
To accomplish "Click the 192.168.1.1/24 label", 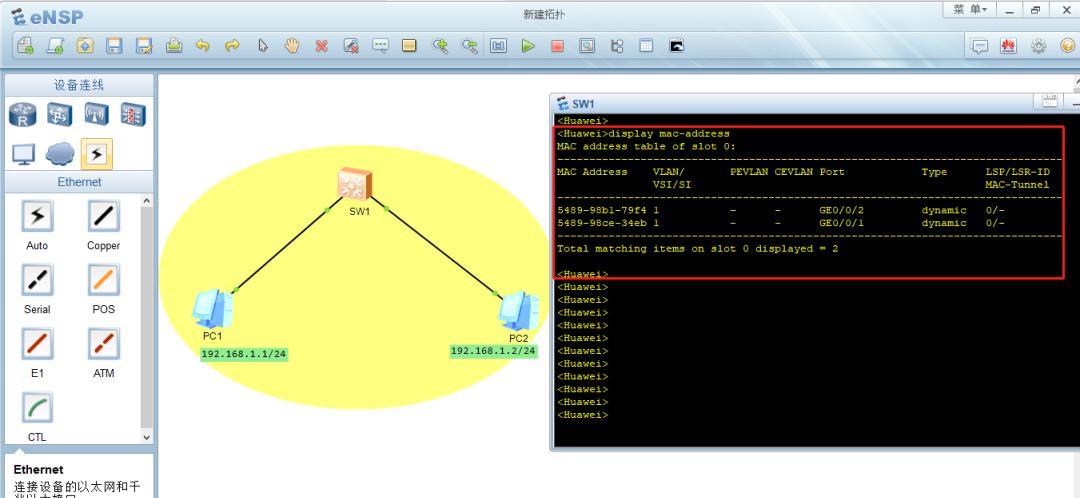I will [244, 355].
